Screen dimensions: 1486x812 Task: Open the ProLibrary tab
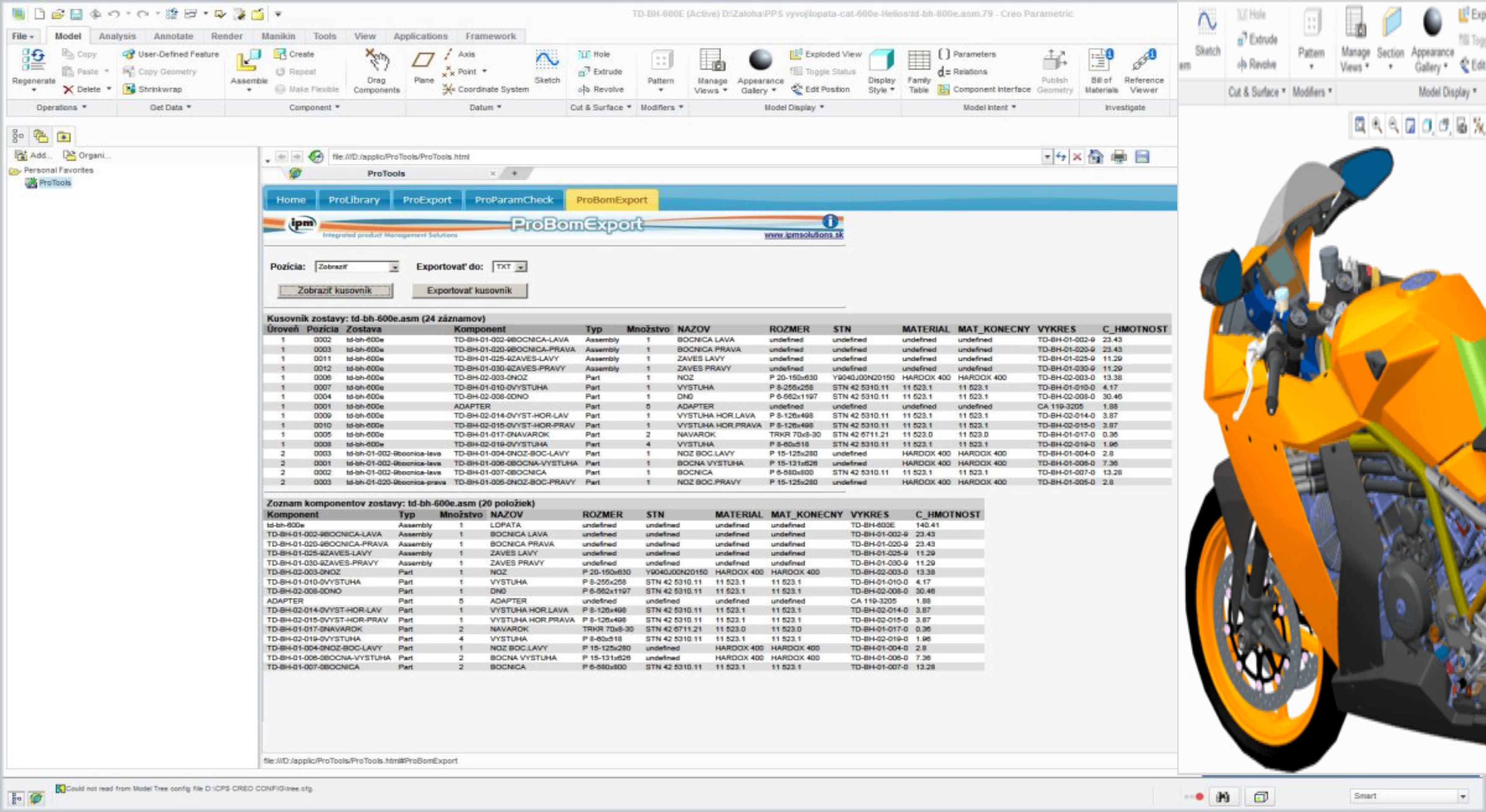click(x=354, y=199)
